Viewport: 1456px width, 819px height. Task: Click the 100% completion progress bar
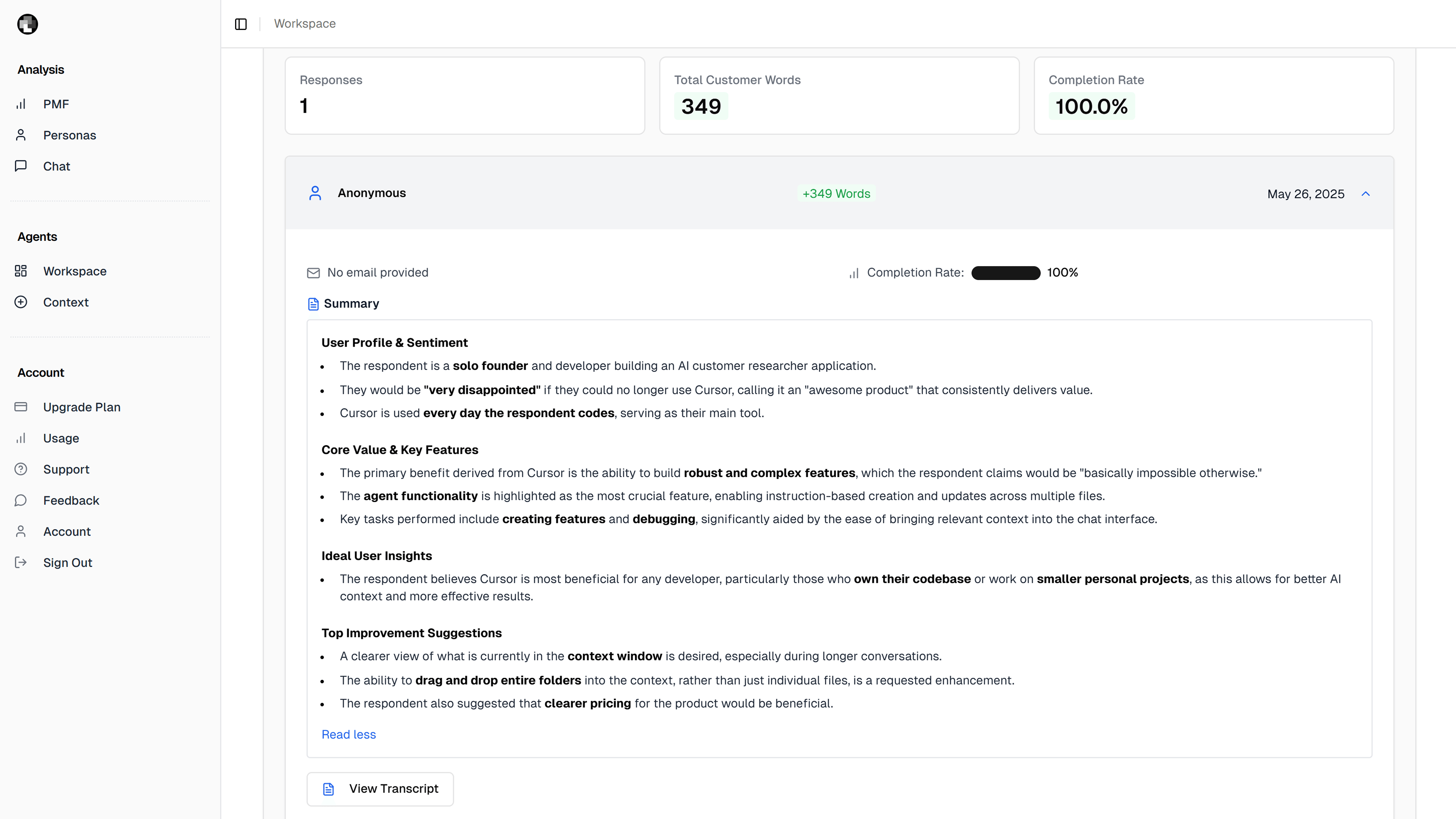(x=1006, y=273)
